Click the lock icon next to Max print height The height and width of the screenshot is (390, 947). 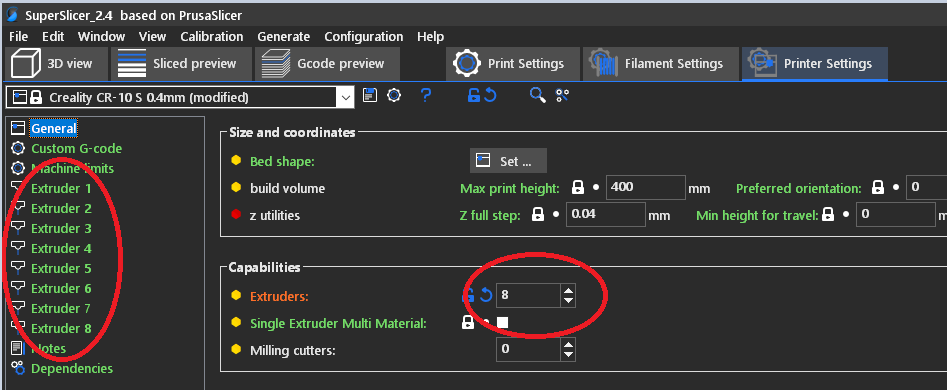578,188
